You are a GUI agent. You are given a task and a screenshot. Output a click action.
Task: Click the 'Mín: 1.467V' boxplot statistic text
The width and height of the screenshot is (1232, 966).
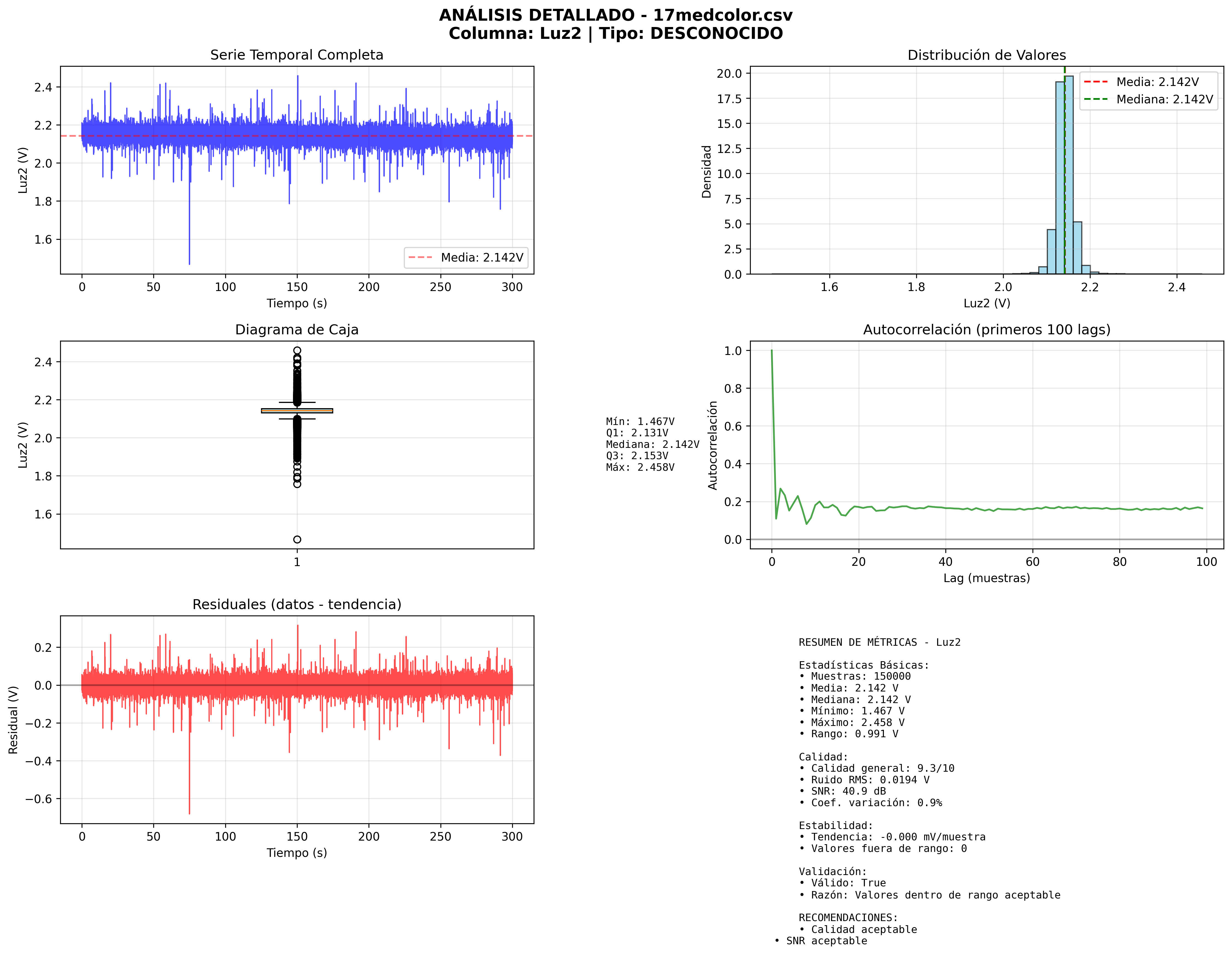640,421
